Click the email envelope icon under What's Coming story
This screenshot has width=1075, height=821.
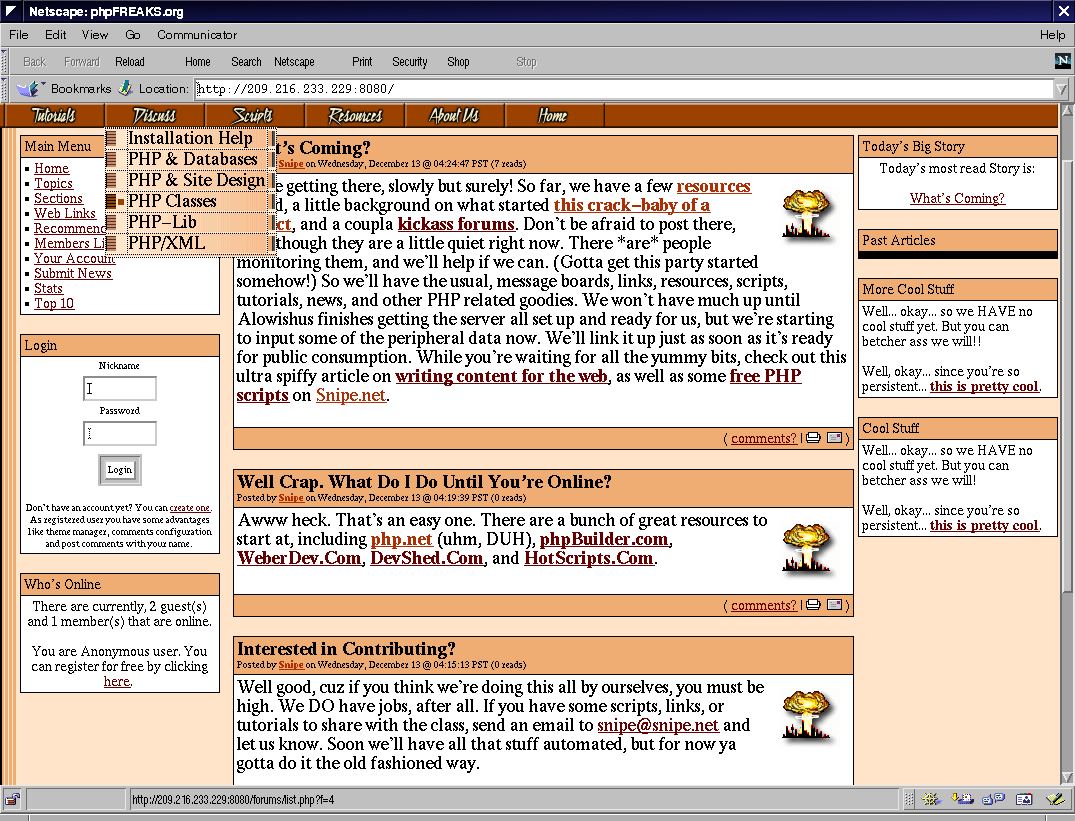[834, 438]
